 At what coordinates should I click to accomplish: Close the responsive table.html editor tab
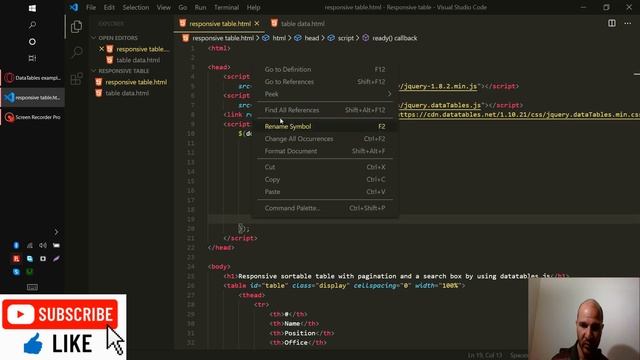[257, 24]
